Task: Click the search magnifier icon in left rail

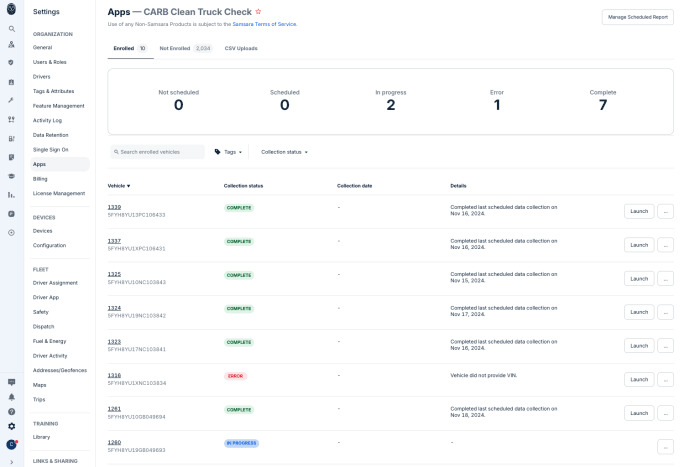Action: pos(12,28)
